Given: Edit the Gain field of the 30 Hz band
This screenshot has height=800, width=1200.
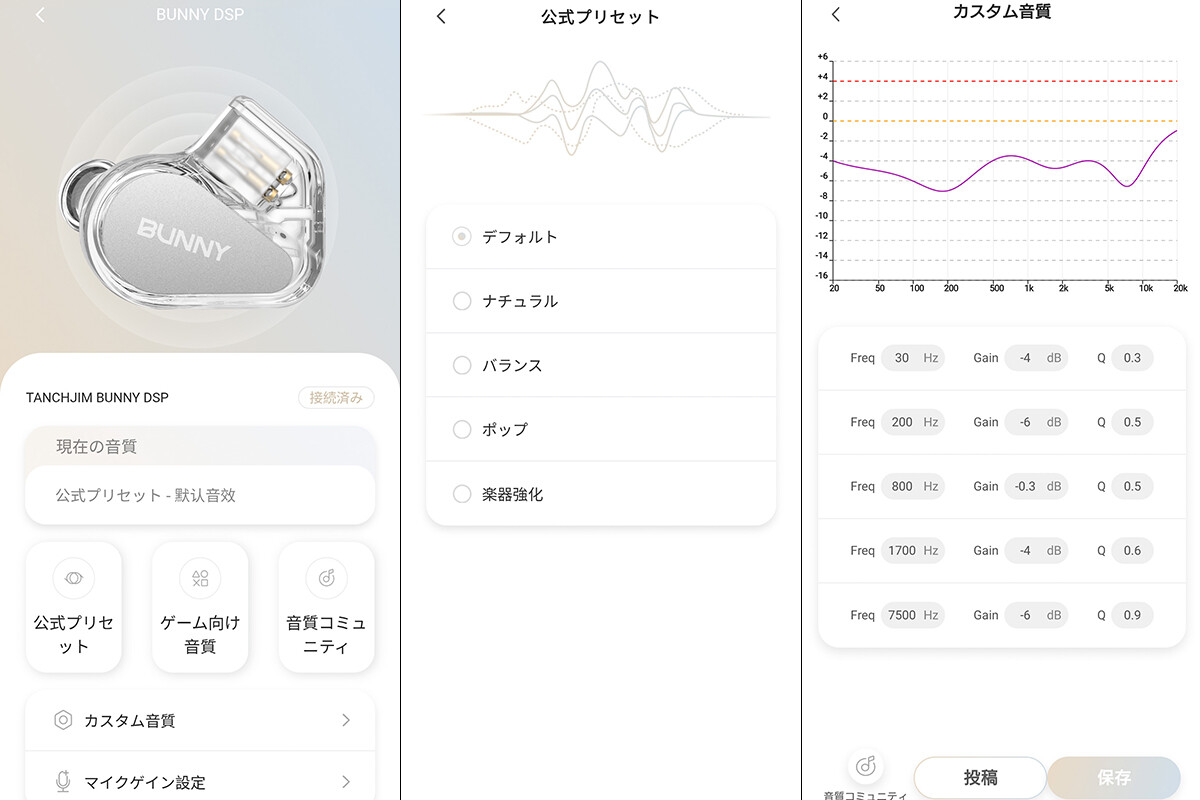Looking at the screenshot, I should click(x=1036, y=358).
